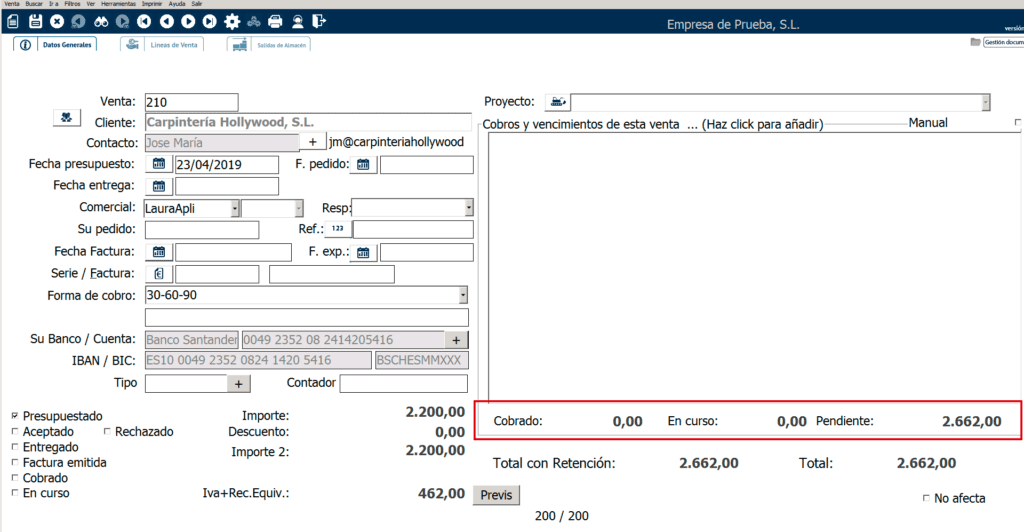Image resolution: width=1024 pixels, height=532 pixels.
Task: Click the printer icon in toolbar
Action: tap(275, 21)
